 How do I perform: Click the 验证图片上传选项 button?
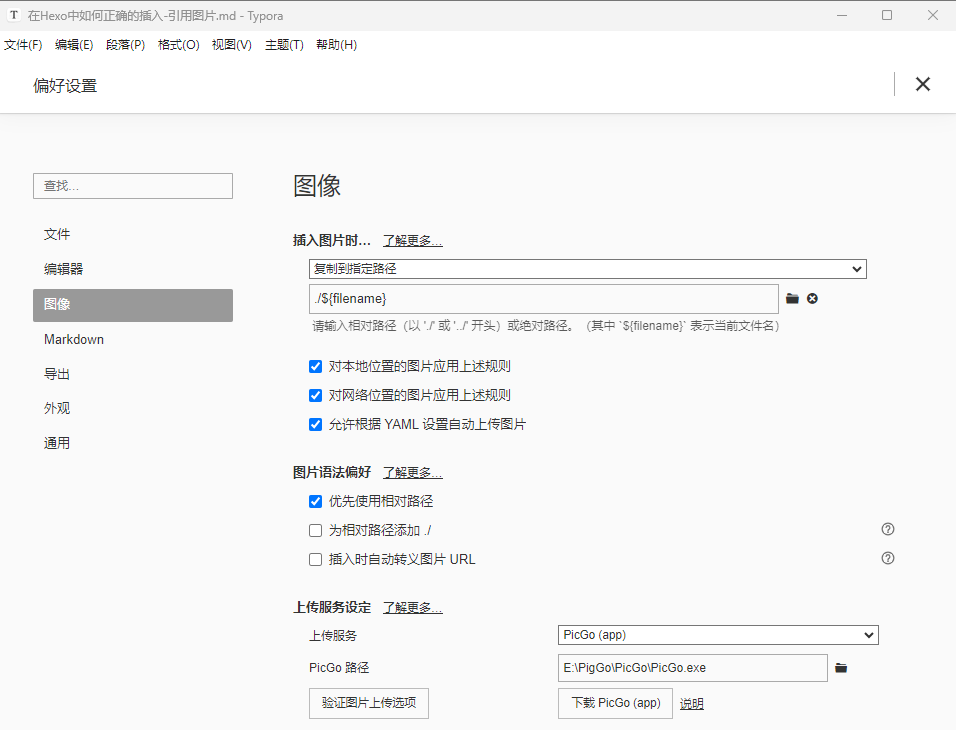click(369, 703)
